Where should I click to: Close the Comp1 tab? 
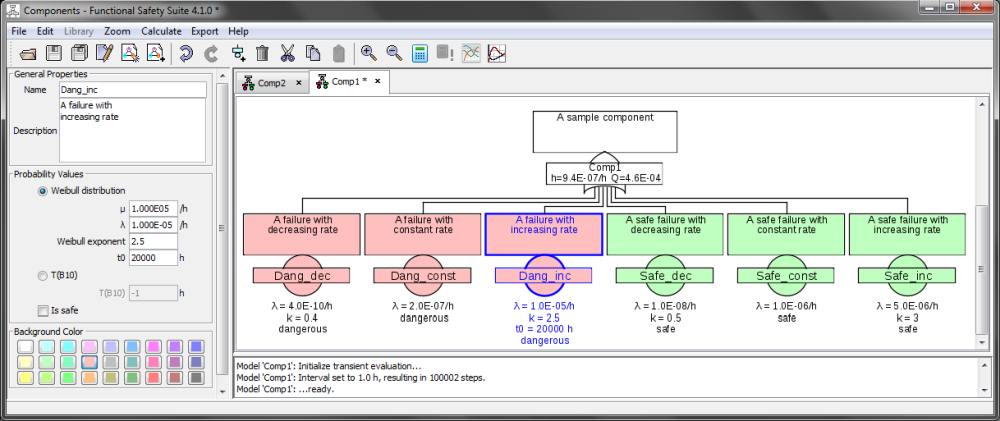(x=378, y=81)
